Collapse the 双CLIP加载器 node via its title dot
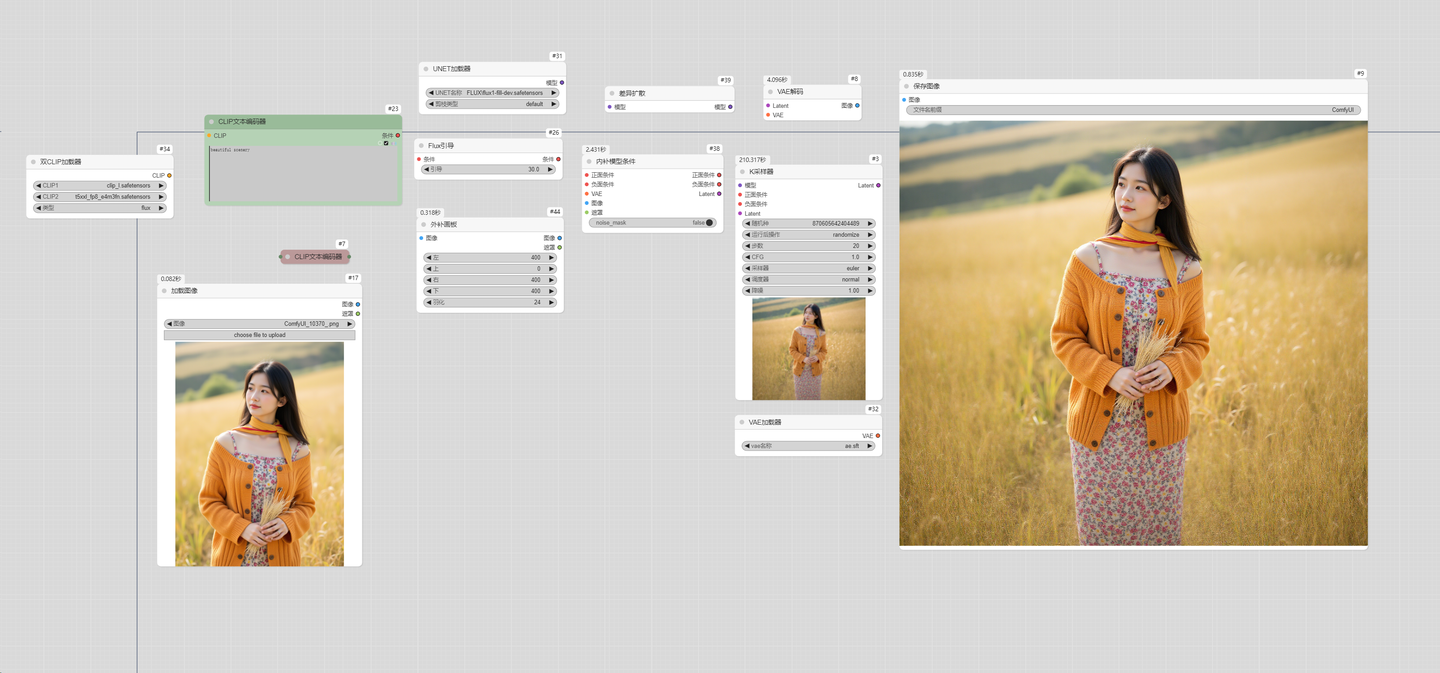 coord(33,162)
